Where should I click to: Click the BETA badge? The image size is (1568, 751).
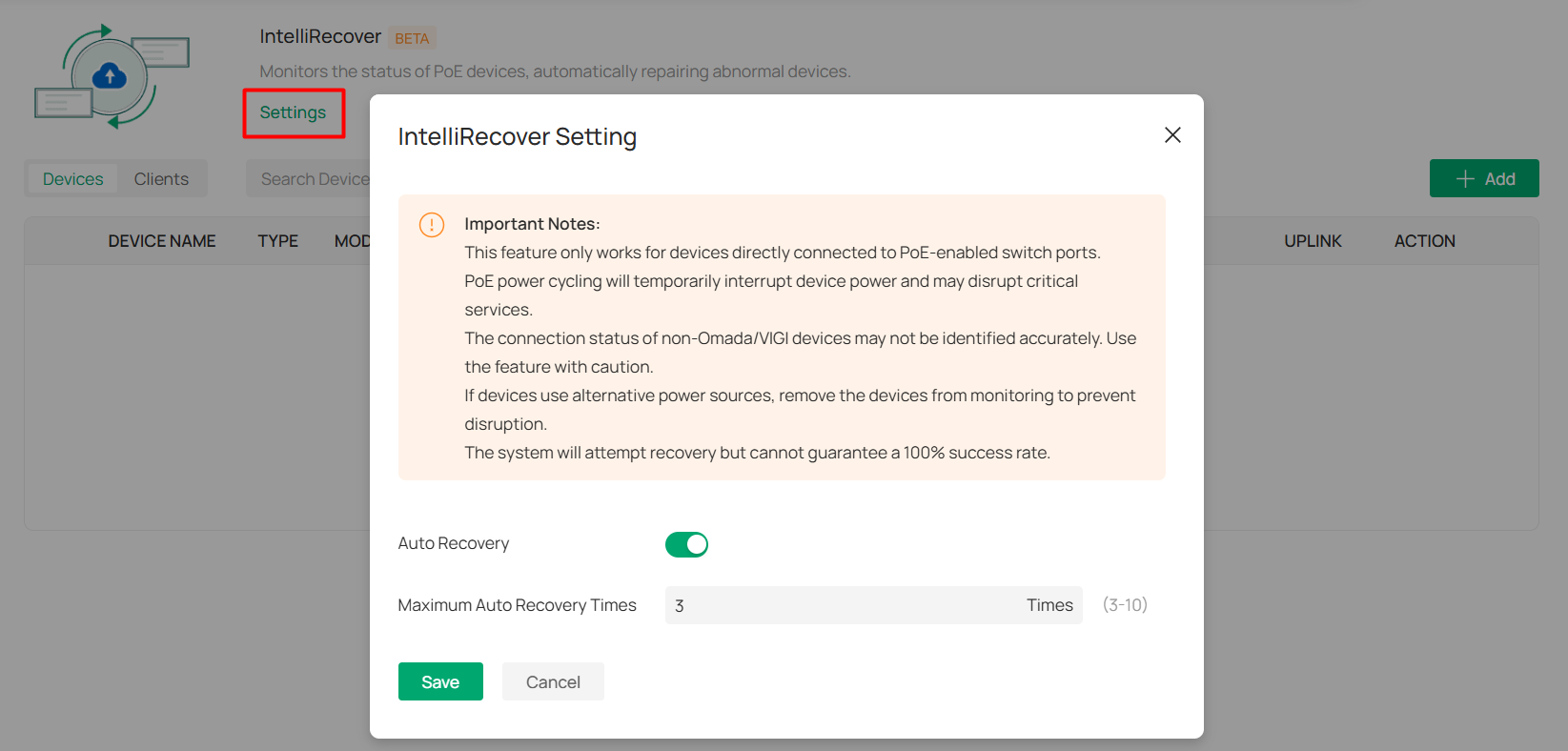412,38
